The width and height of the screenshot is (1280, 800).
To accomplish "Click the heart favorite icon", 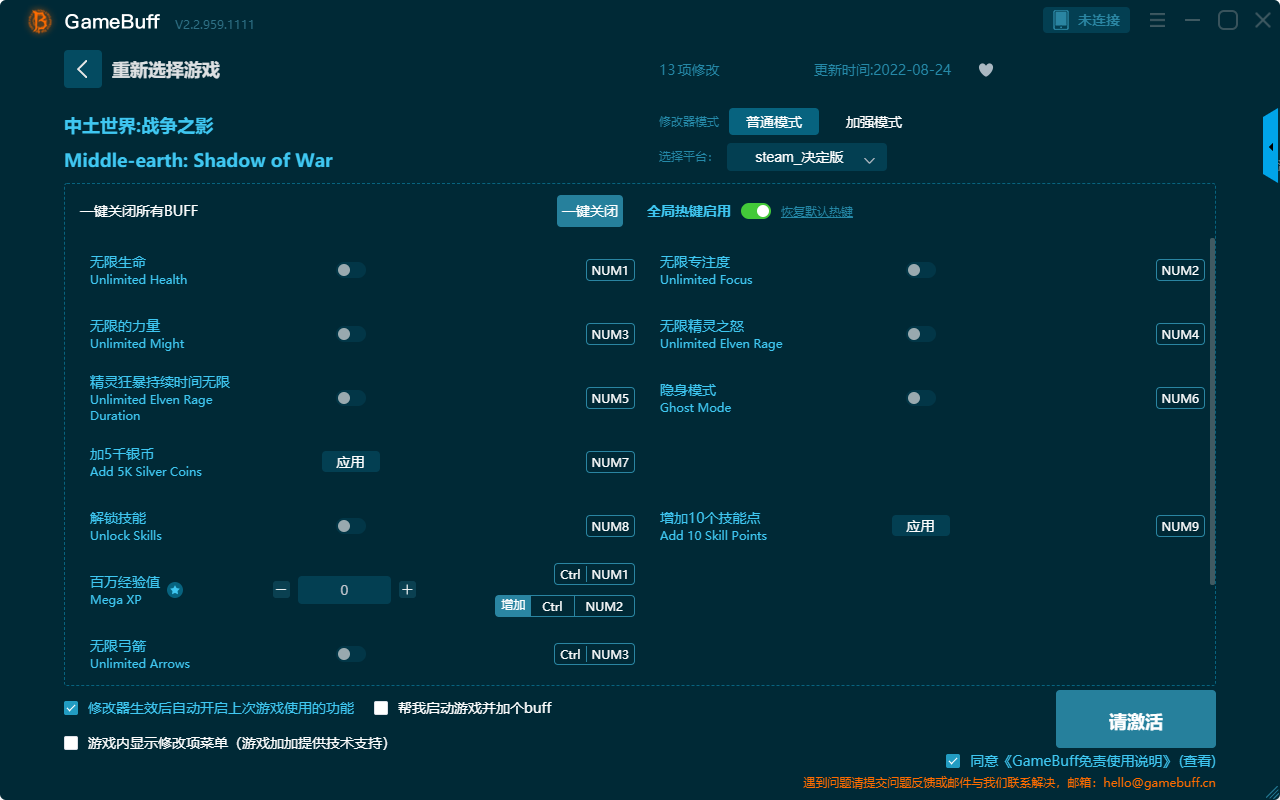I will coord(985,70).
